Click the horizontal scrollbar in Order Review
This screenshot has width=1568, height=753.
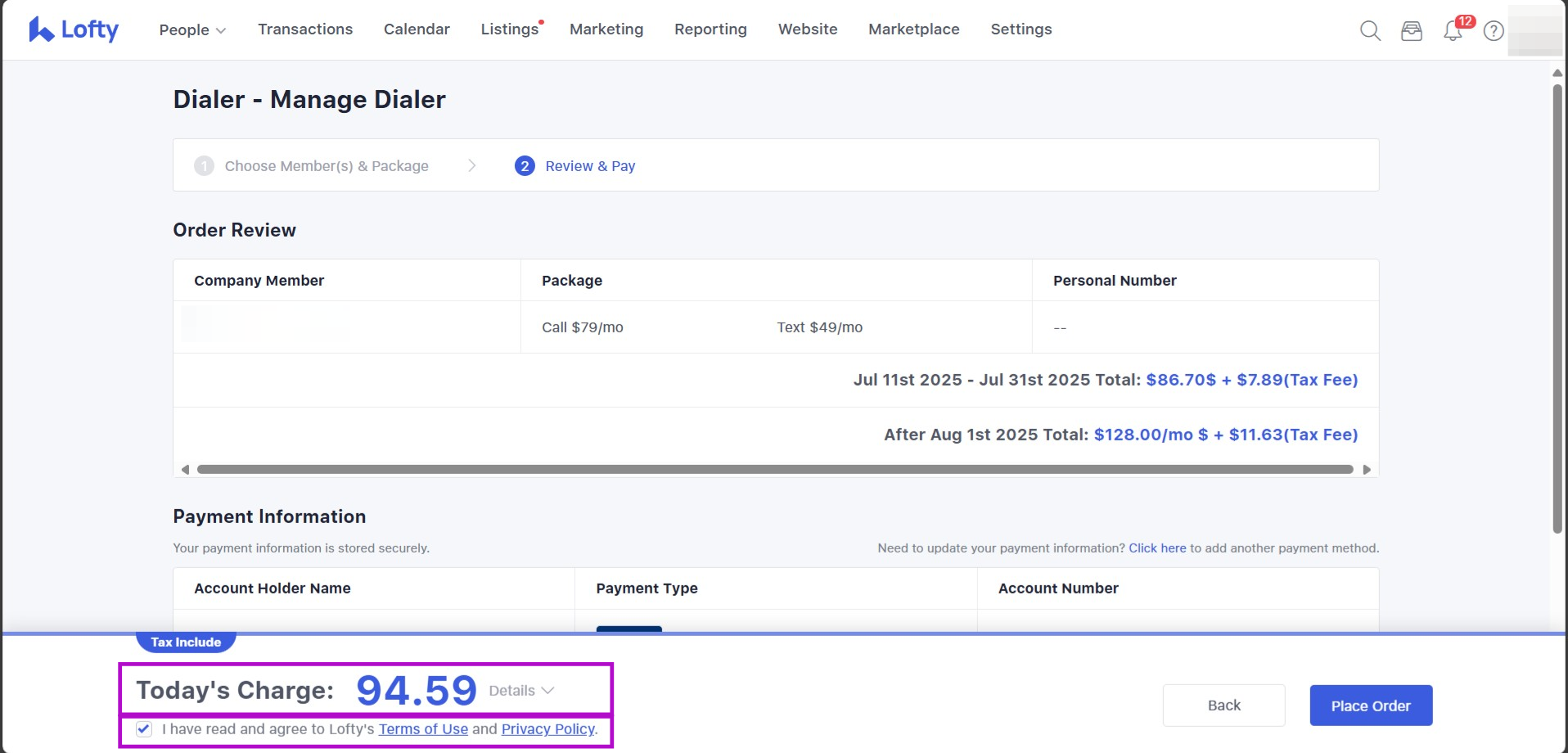(x=774, y=470)
